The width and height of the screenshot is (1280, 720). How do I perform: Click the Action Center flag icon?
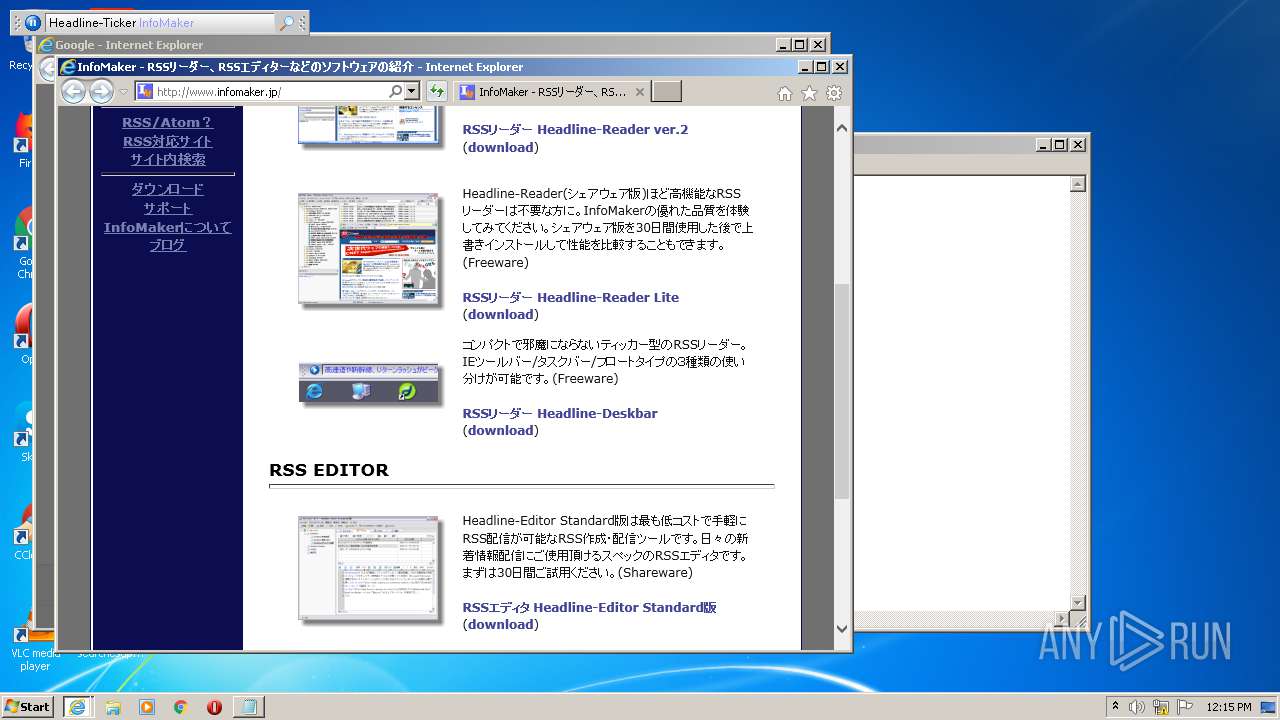coord(1185,707)
